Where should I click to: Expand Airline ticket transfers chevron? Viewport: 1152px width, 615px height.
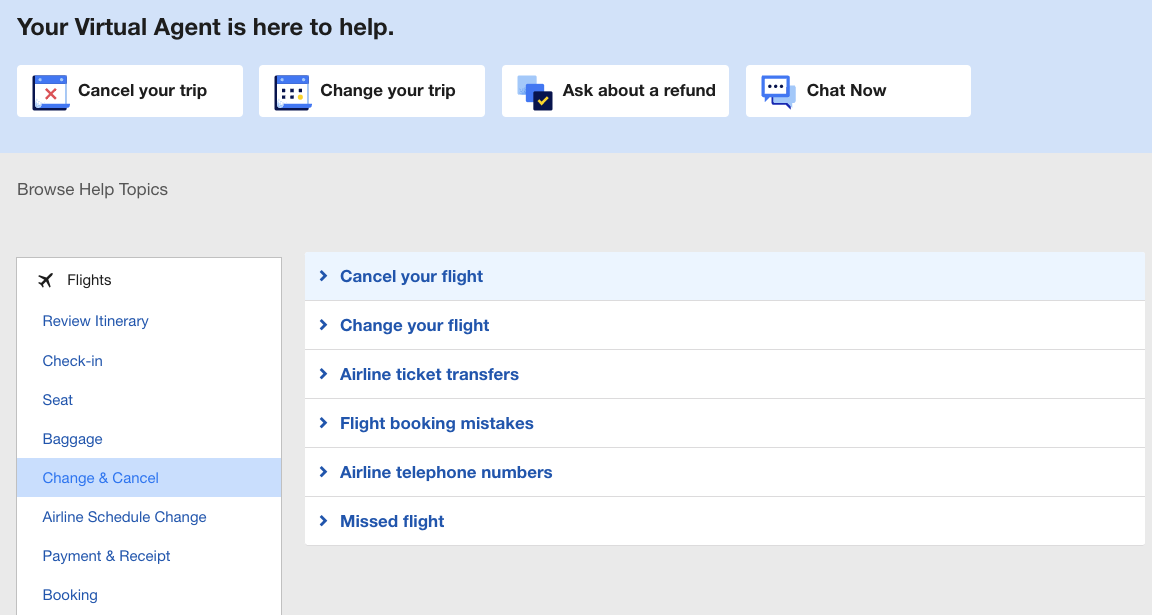pos(323,374)
